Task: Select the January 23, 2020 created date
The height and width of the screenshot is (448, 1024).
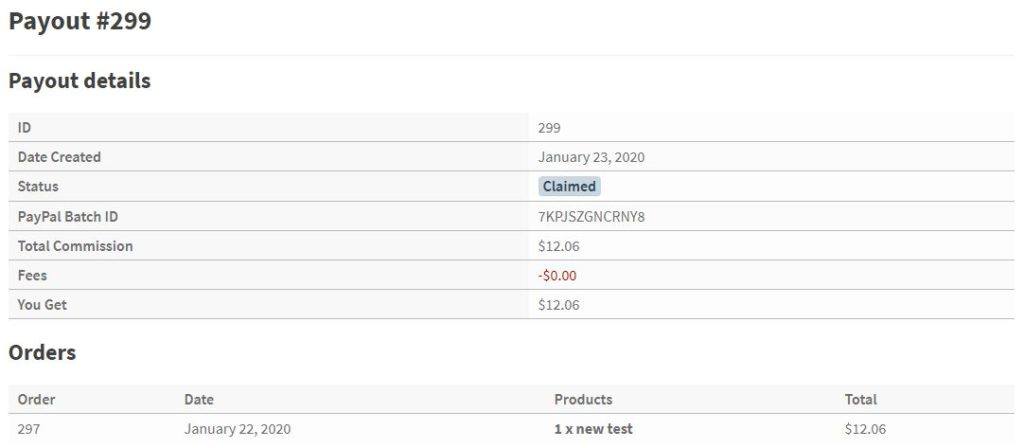Action: coord(591,157)
